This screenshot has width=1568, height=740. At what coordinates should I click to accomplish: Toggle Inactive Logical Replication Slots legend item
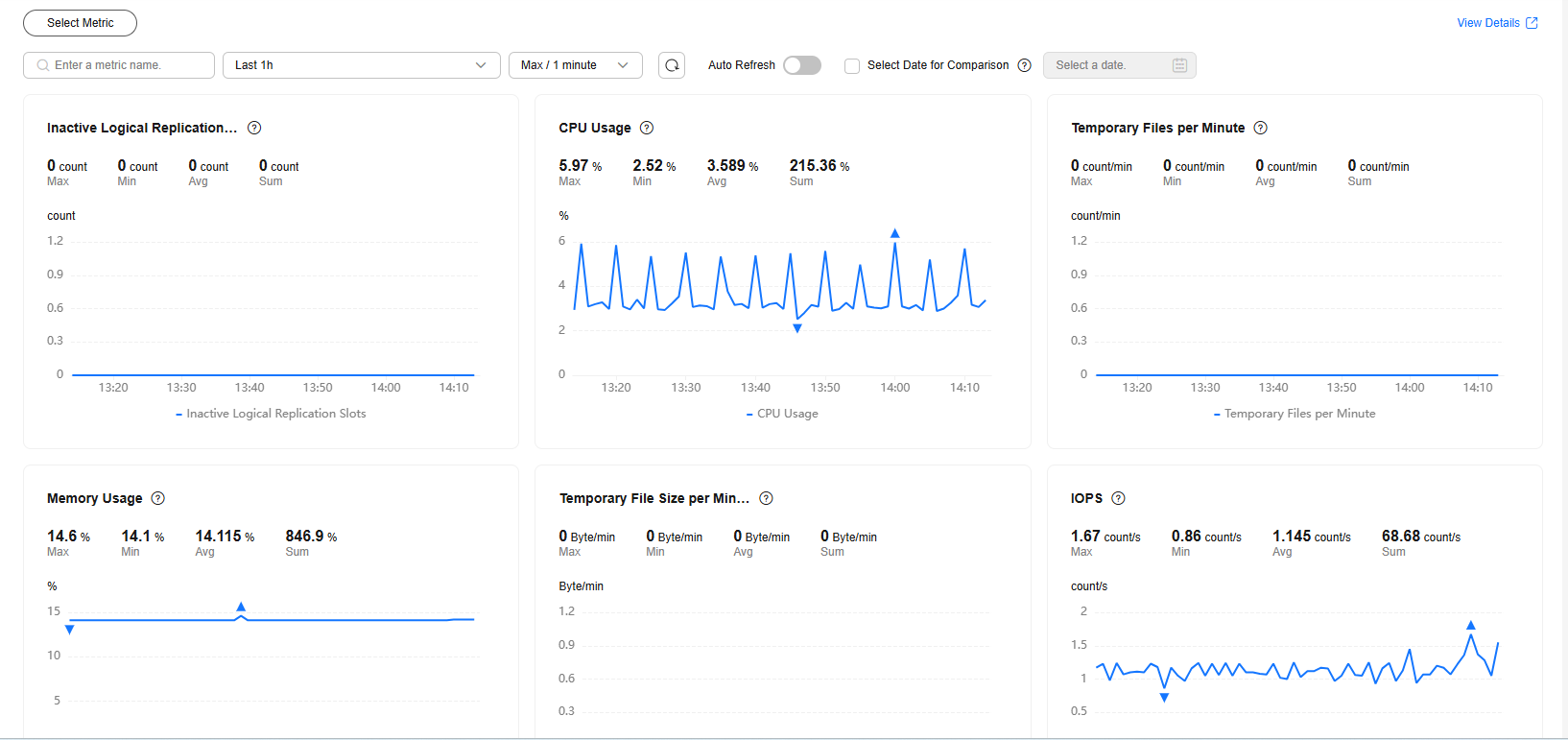tap(271, 414)
